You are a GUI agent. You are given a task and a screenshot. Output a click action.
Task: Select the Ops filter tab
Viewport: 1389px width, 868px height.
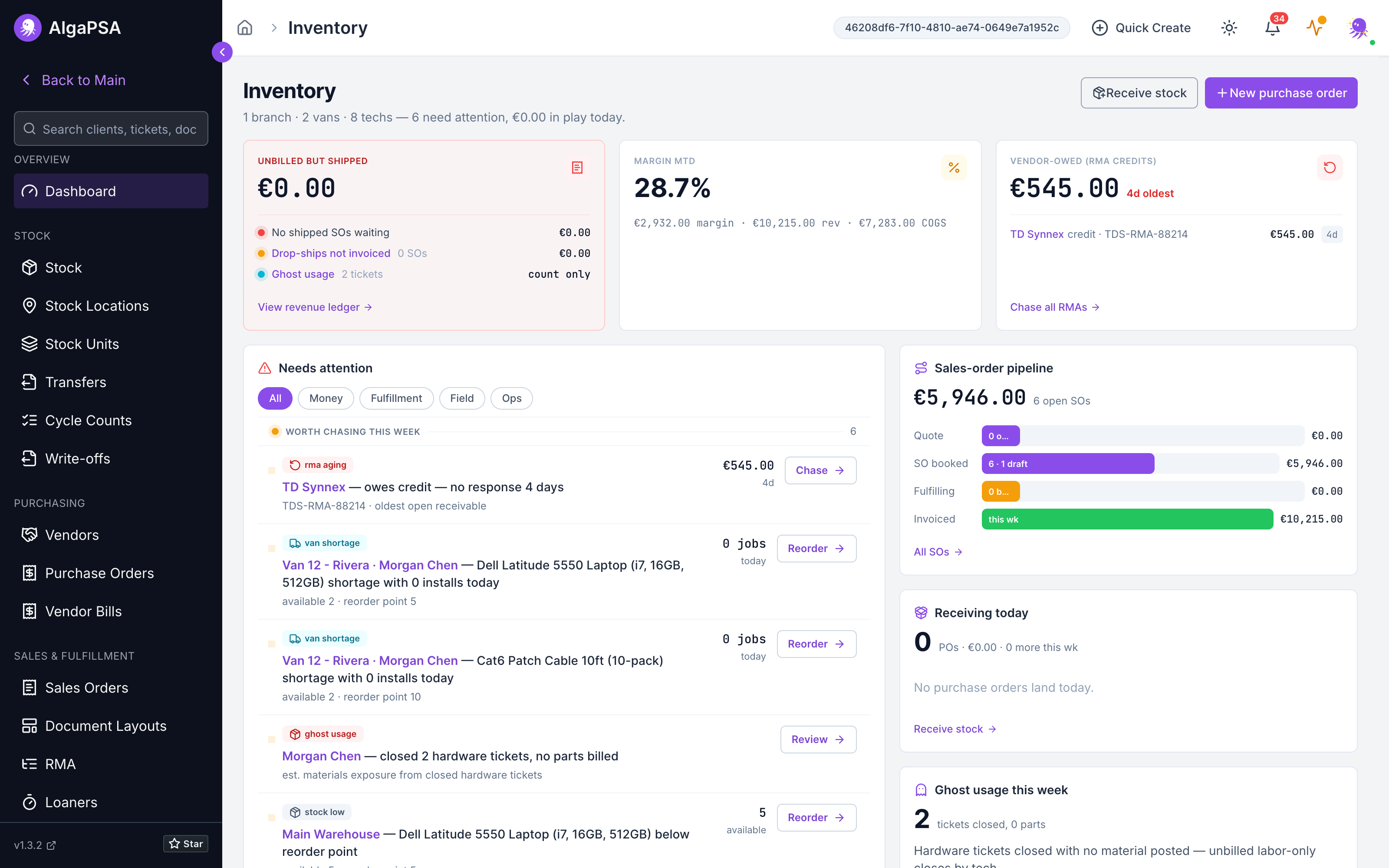511,398
